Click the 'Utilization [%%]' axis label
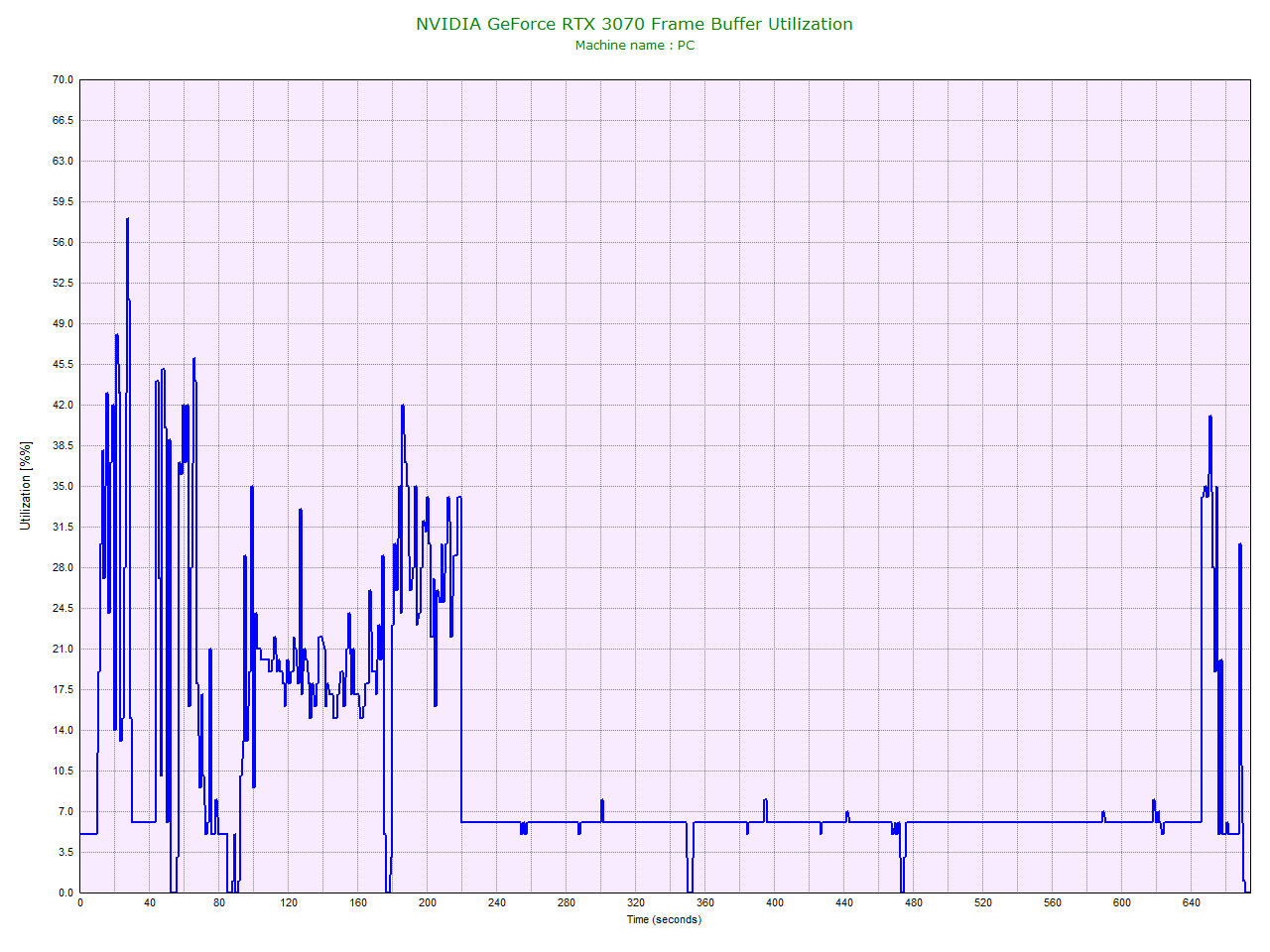The height and width of the screenshot is (952, 1270). 26,486
